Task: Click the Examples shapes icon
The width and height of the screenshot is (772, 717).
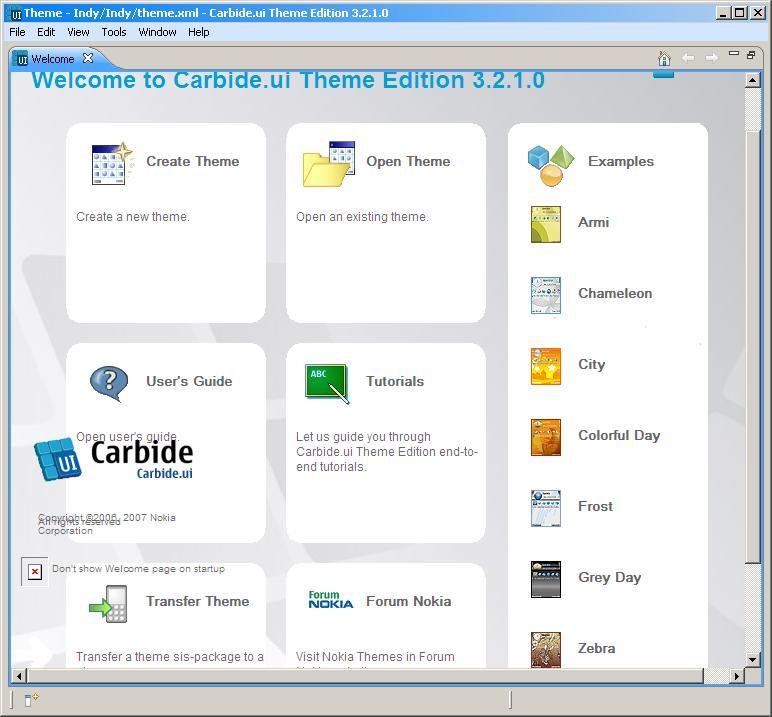Action: (x=551, y=165)
